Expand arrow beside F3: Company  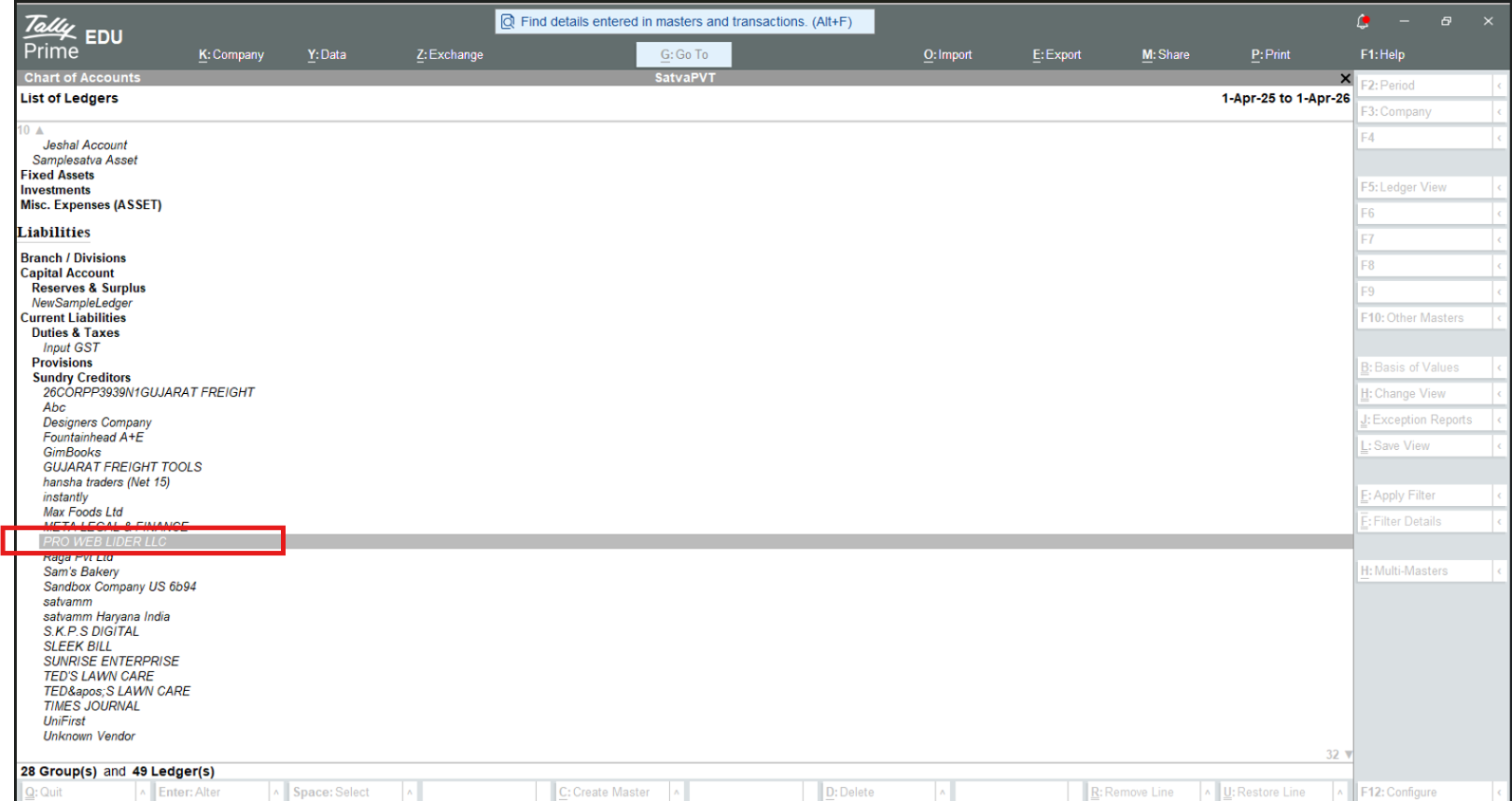coord(1500,111)
